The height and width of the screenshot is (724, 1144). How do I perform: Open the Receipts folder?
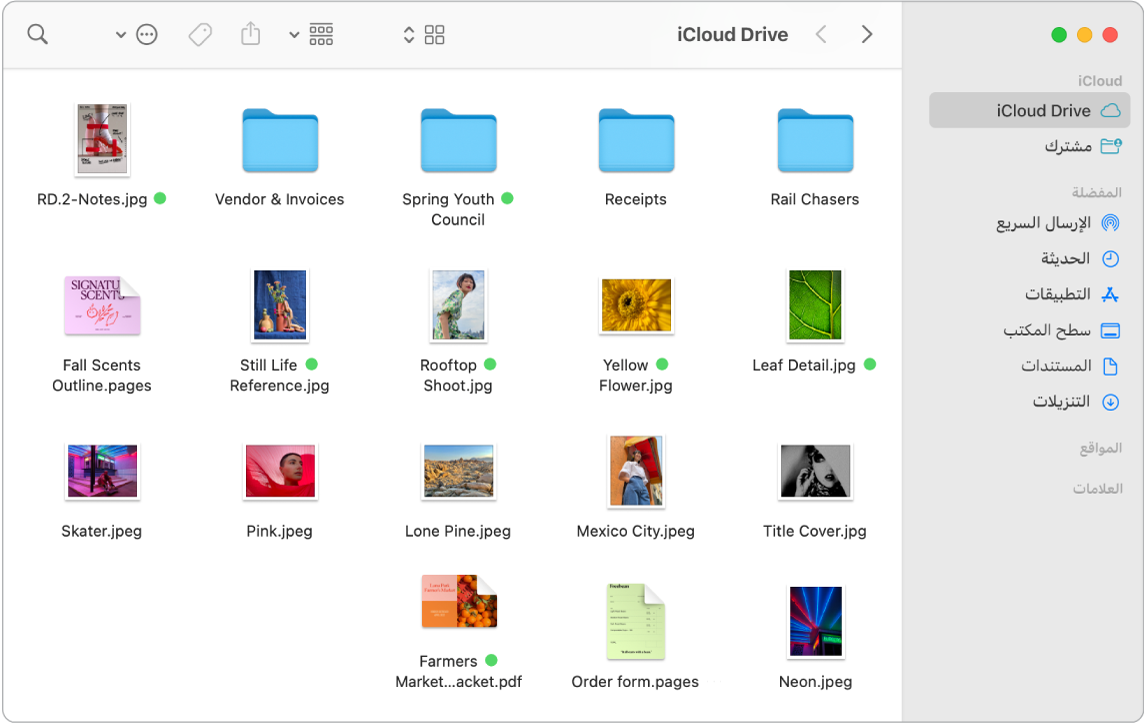[x=635, y=140]
